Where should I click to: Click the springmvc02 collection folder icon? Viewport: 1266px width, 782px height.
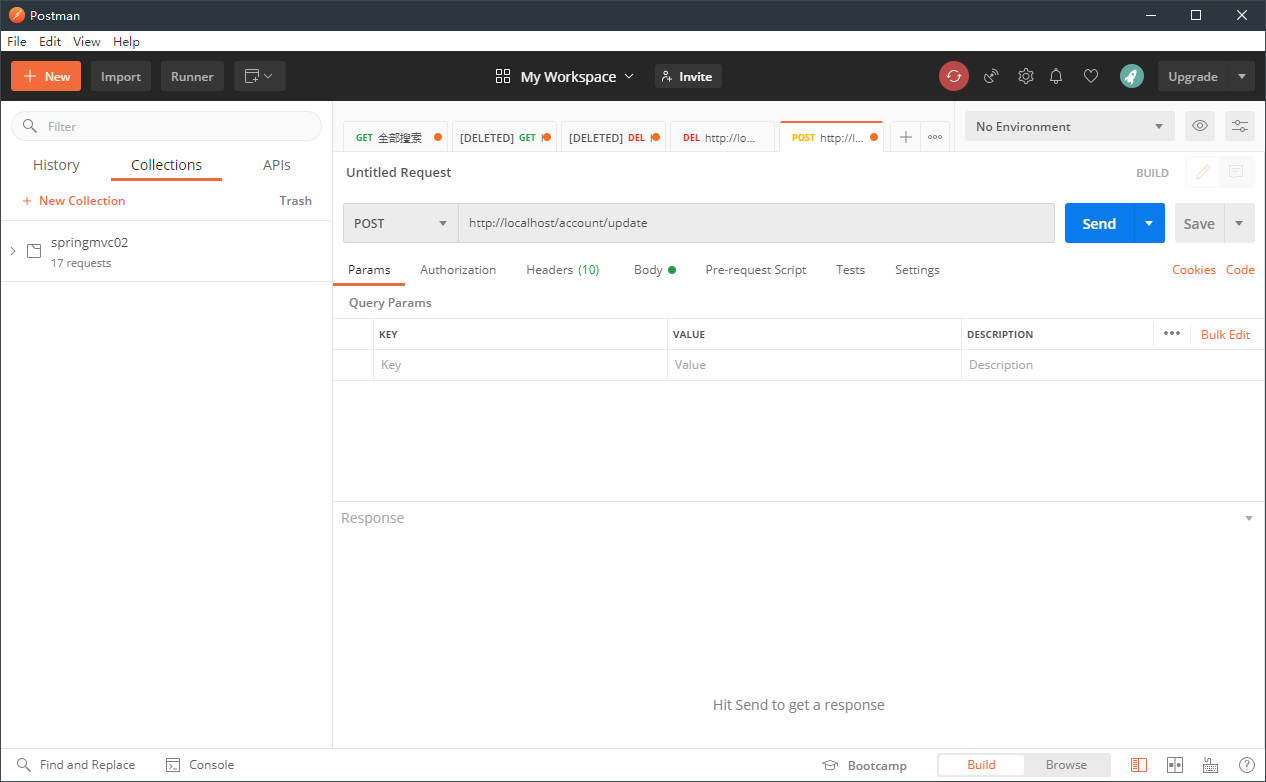click(x=34, y=251)
